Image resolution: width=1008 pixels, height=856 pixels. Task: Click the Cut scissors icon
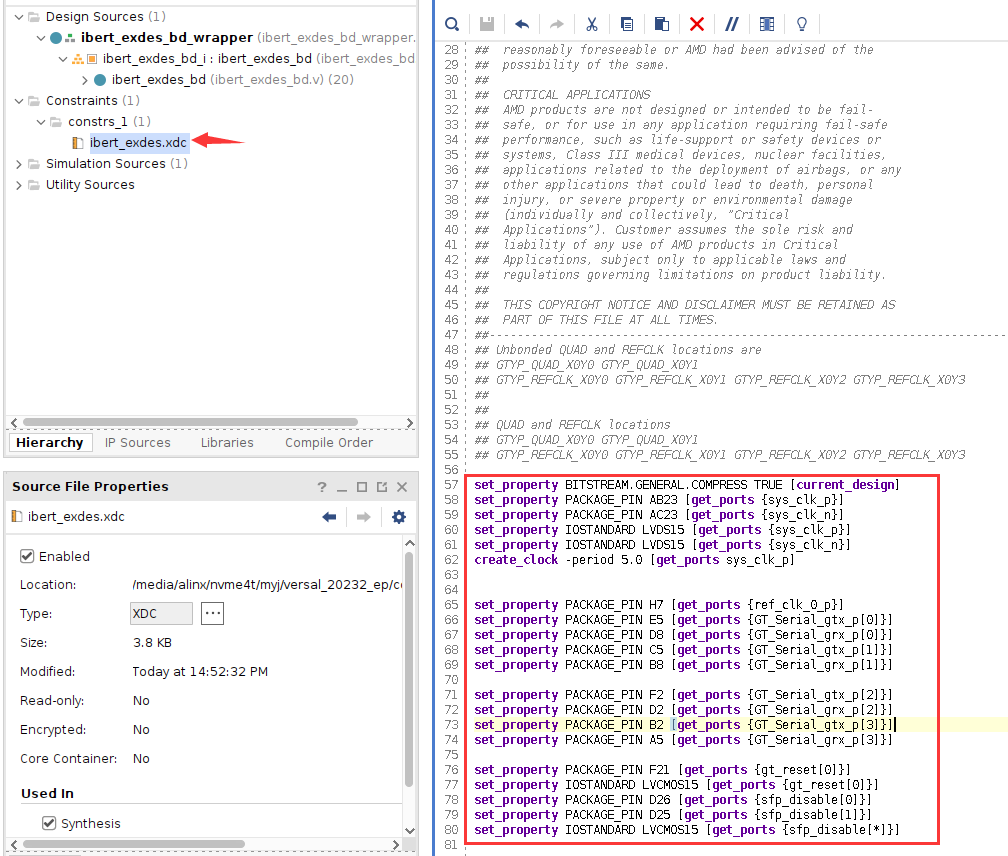click(591, 24)
